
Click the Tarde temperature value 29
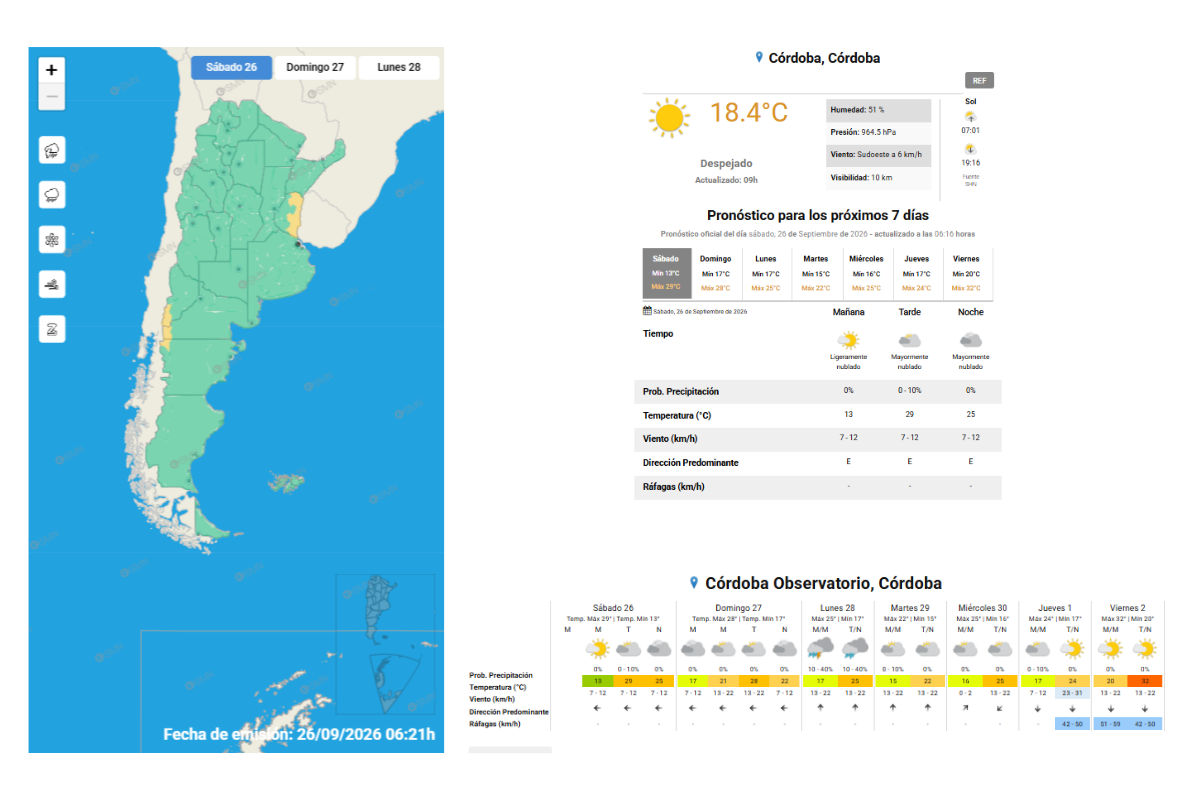(x=910, y=415)
